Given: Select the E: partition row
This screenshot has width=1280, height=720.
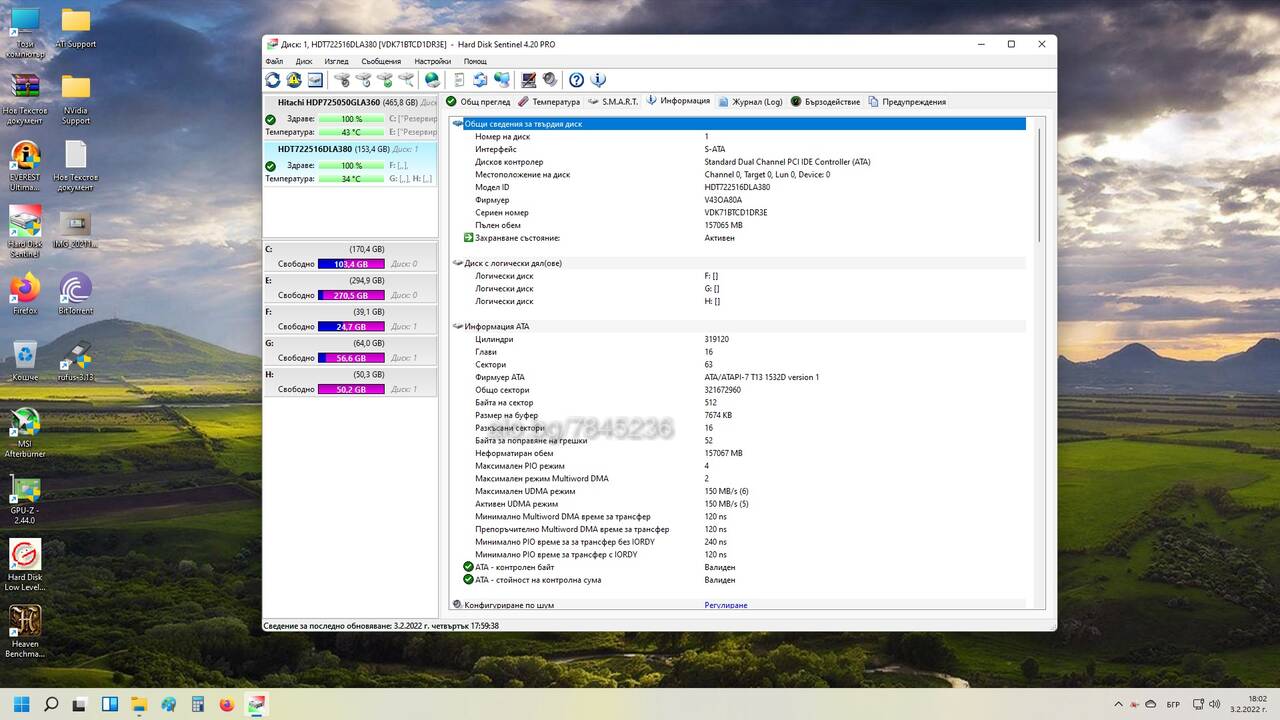Looking at the screenshot, I should coord(350,288).
